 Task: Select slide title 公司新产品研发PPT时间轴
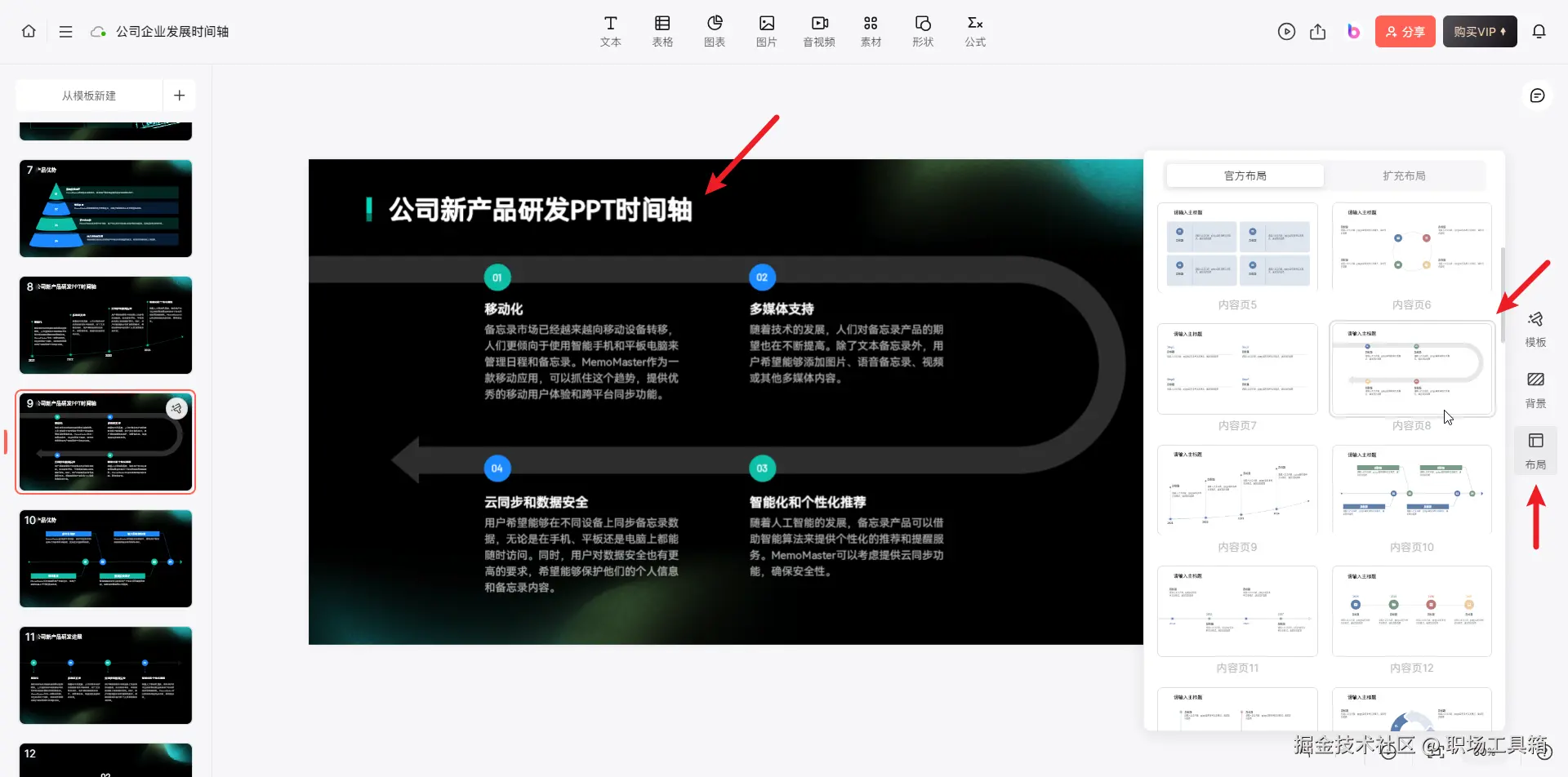tap(540, 210)
